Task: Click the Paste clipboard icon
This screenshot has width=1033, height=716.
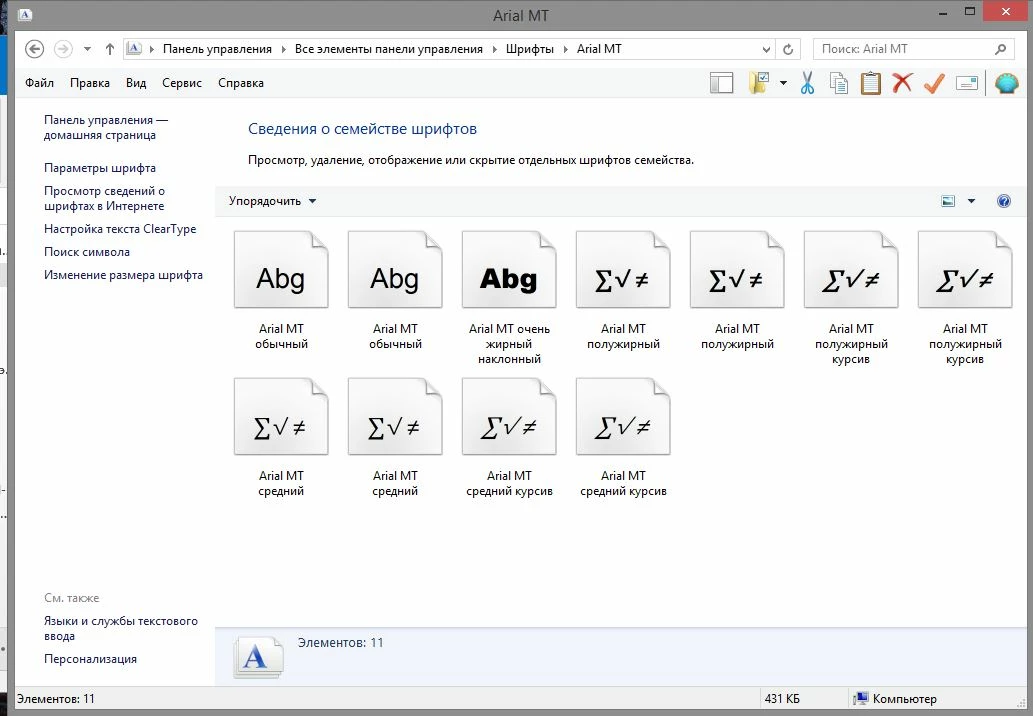Action: click(x=870, y=83)
